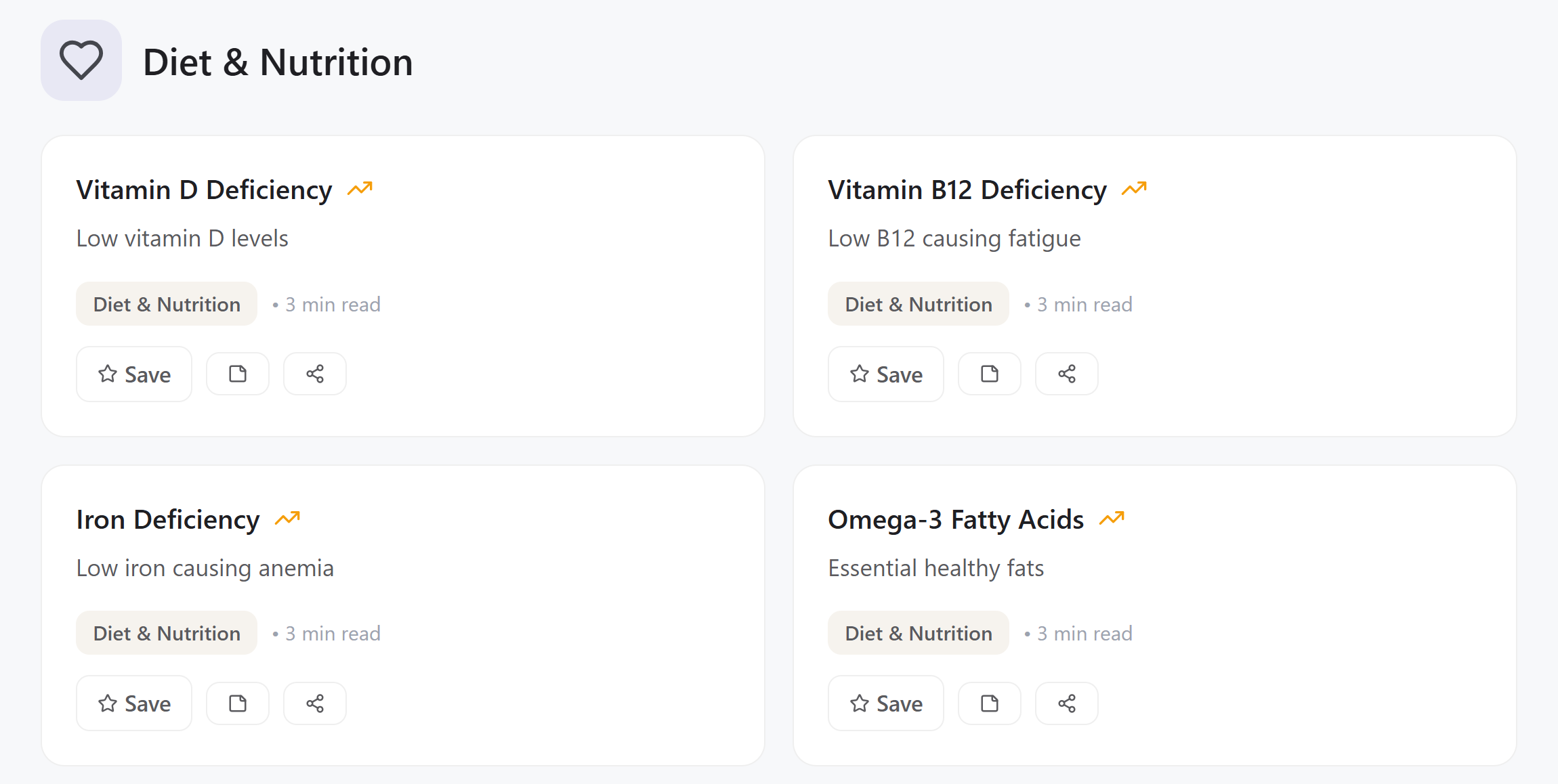The height and width of the screenshot is (784, 1558).
Task: Click the trending arrow beside Vitamin D Deficiency
Action: coord(361,188)
